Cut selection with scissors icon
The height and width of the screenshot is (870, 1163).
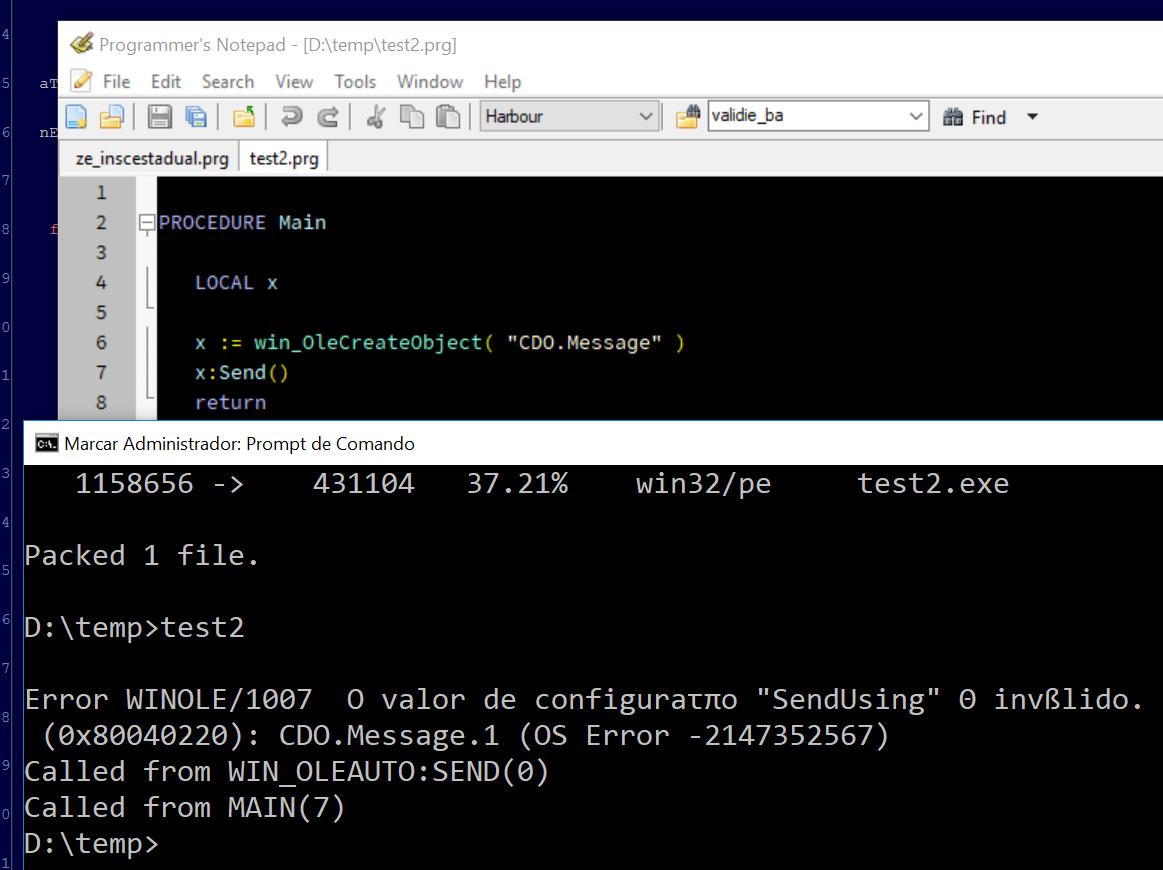(376, 116)
